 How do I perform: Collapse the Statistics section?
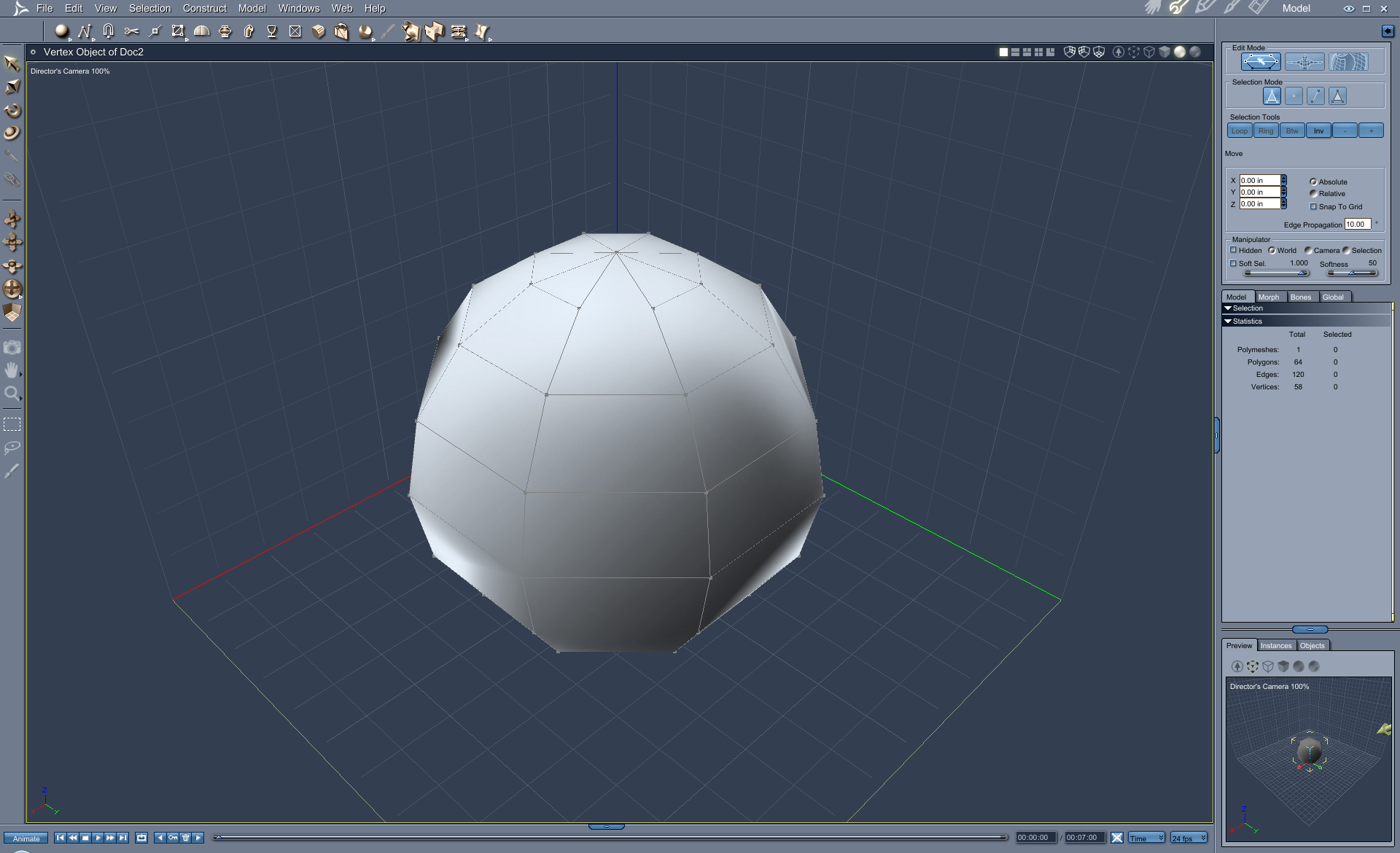(x=1228, y=321)
